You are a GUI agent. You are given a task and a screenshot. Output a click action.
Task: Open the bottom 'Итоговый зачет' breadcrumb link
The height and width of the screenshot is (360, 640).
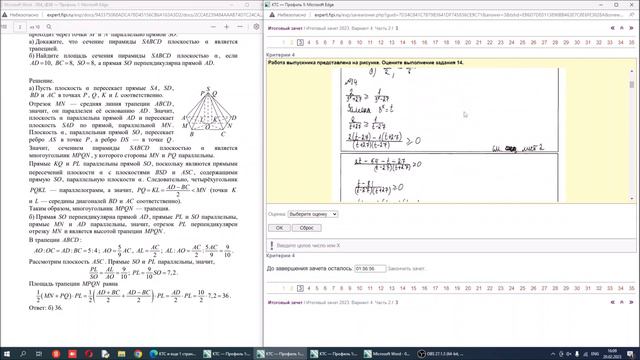click(285, 303)
